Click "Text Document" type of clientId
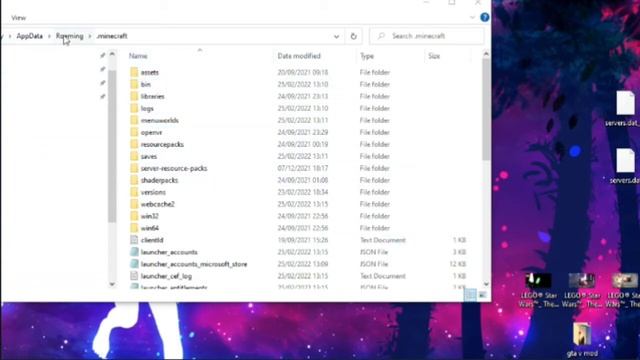This screenshot has height=360, width=640. pyautogui.click(x=383, y=240)
